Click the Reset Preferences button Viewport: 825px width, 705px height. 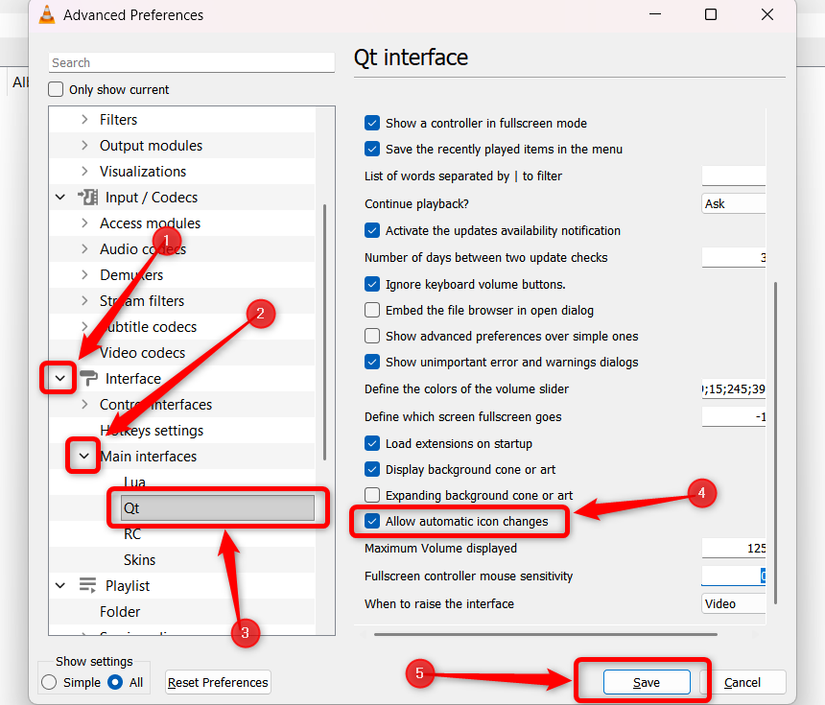(x=218, y=682)
